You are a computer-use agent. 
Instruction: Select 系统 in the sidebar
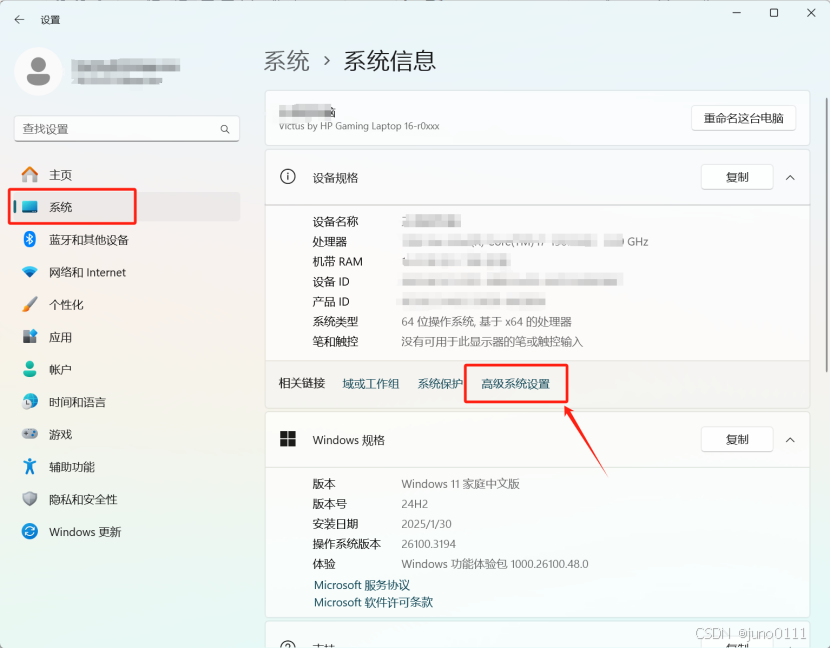125,207
